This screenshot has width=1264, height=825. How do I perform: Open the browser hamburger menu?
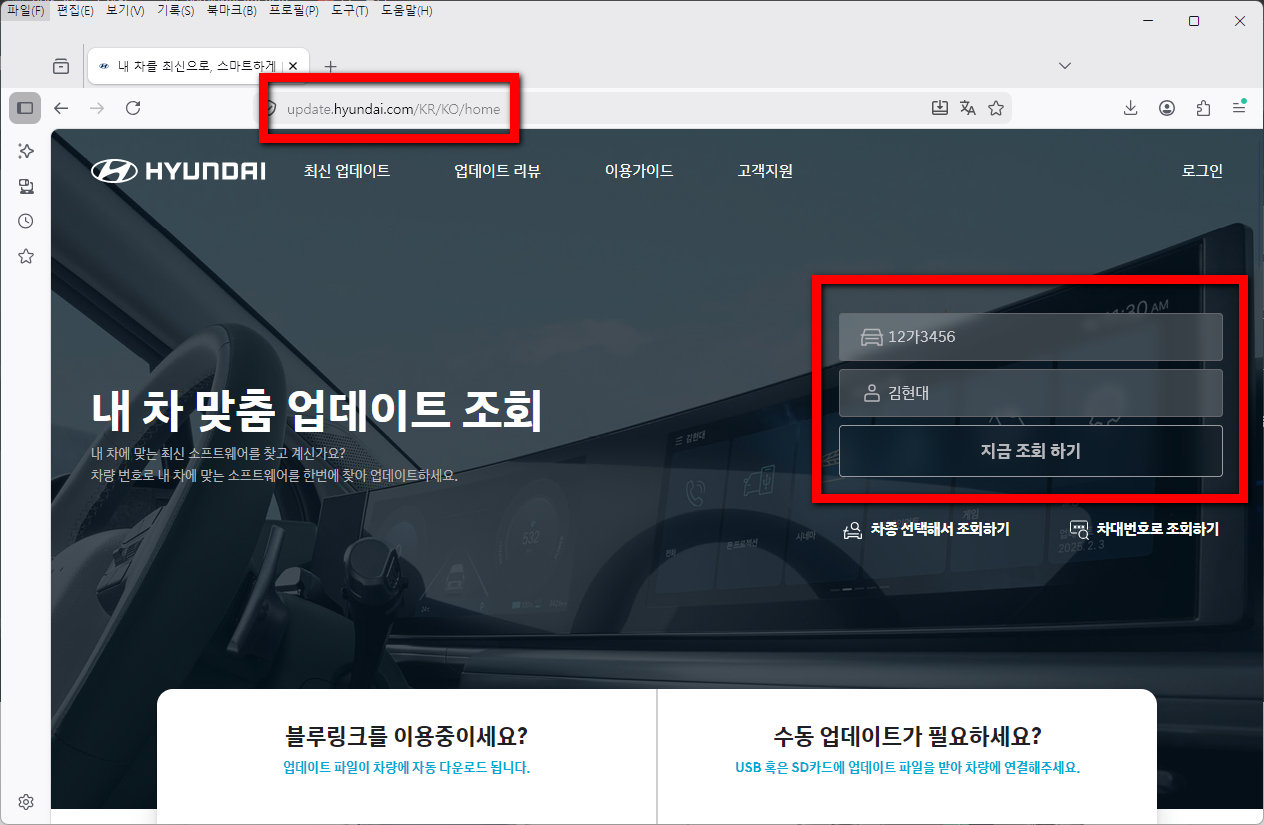(1239, 108)
